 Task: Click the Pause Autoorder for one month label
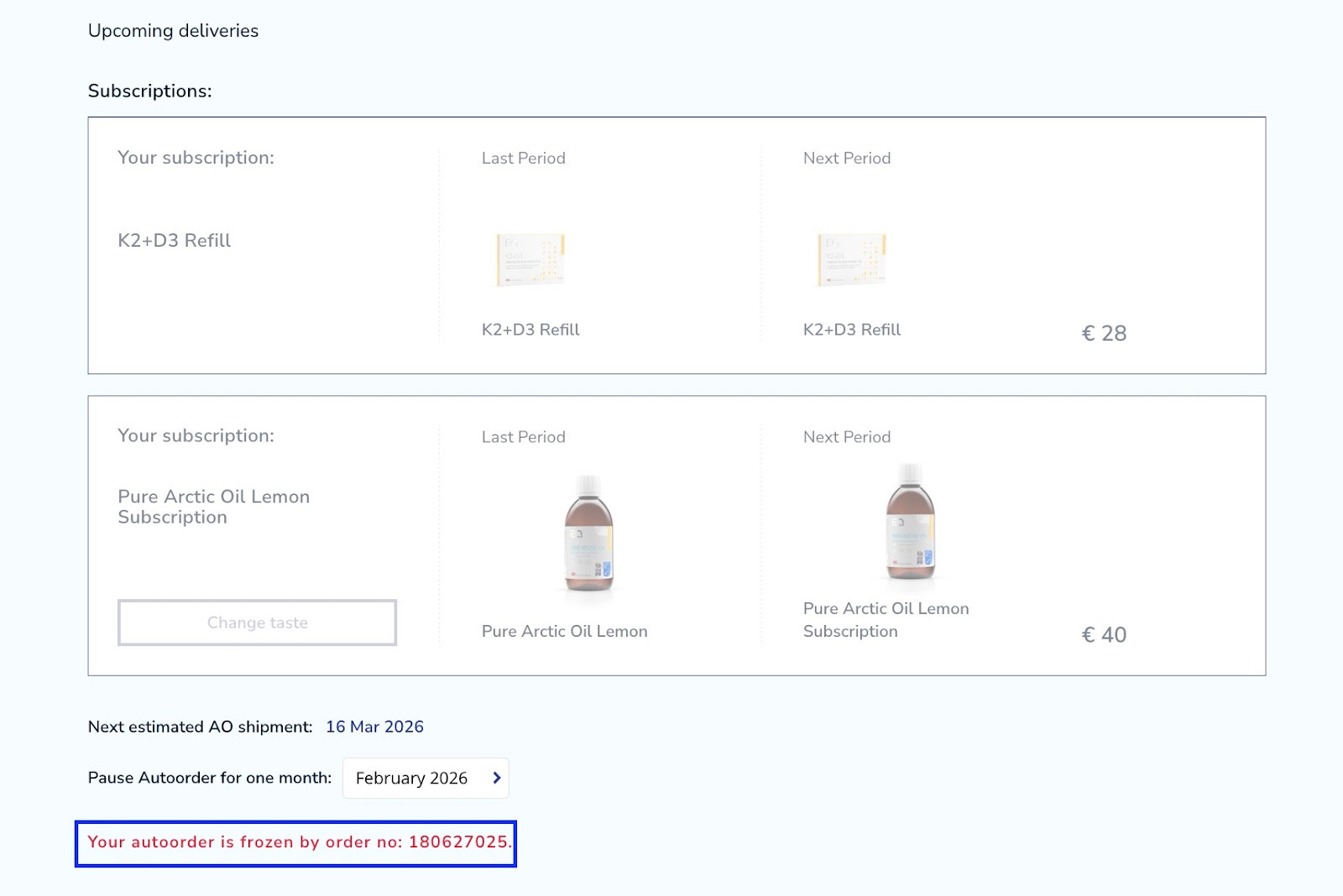coord(210,778)
